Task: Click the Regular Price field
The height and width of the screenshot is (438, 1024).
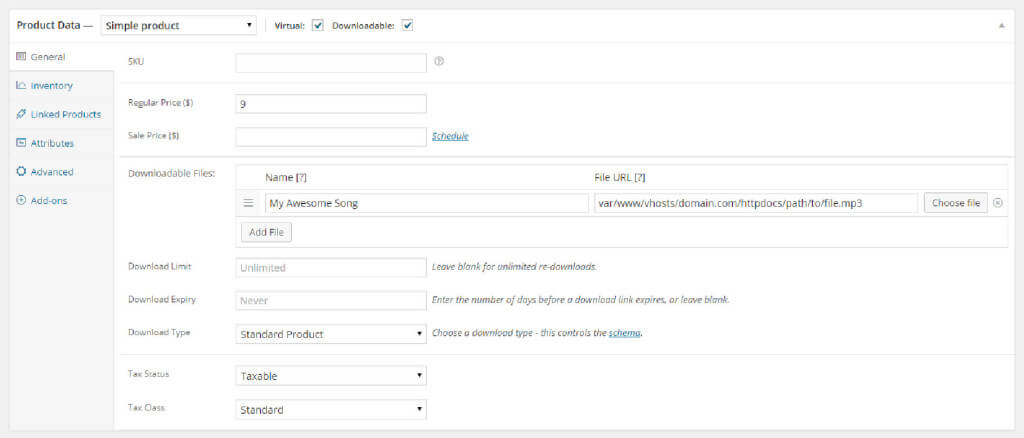Action: pyautogui.click(x=330, y=104)
